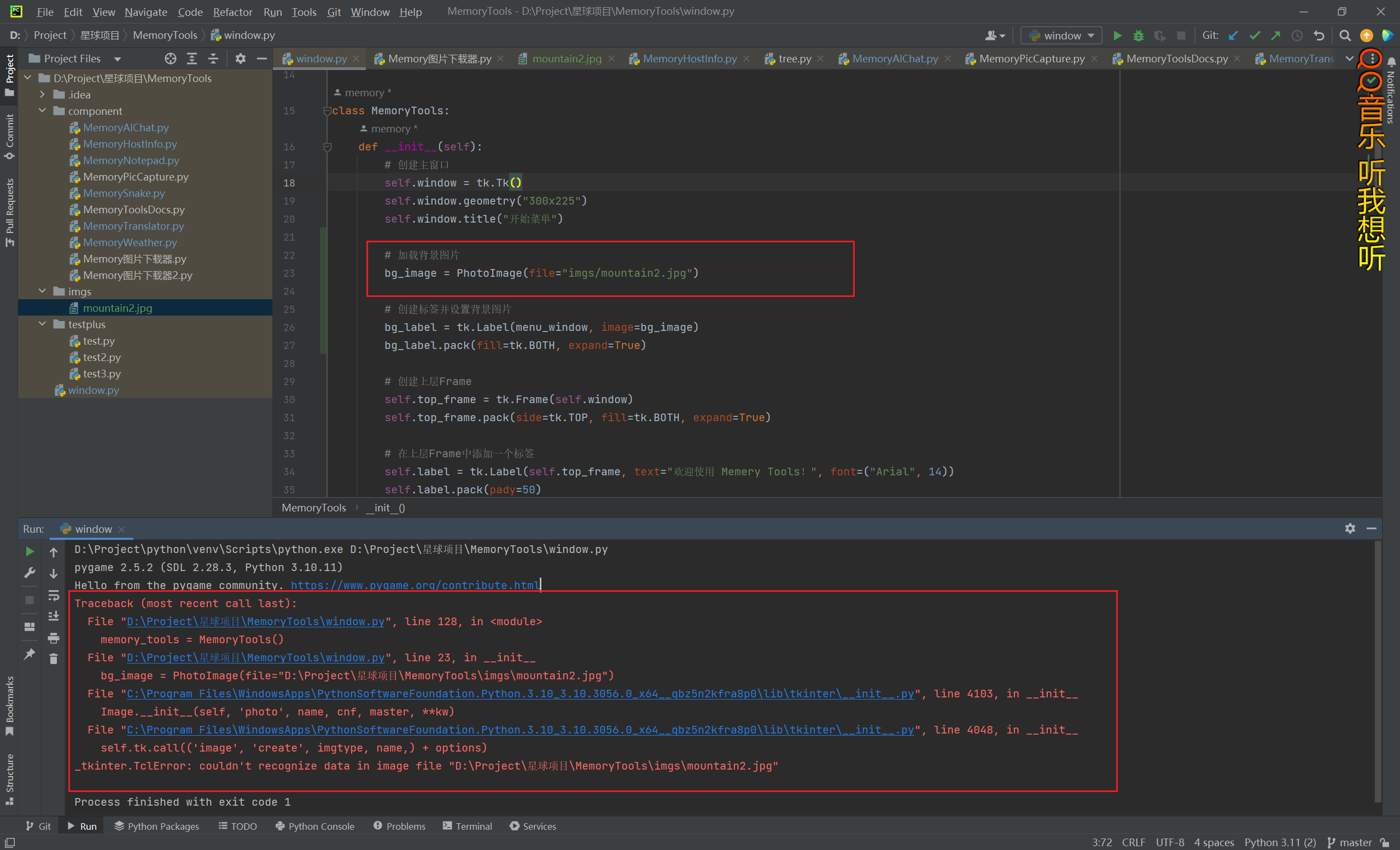Switch to MemoryHostInfo.py tab
The height and width of the screenshot is (850, 1400).
point(689,59)
